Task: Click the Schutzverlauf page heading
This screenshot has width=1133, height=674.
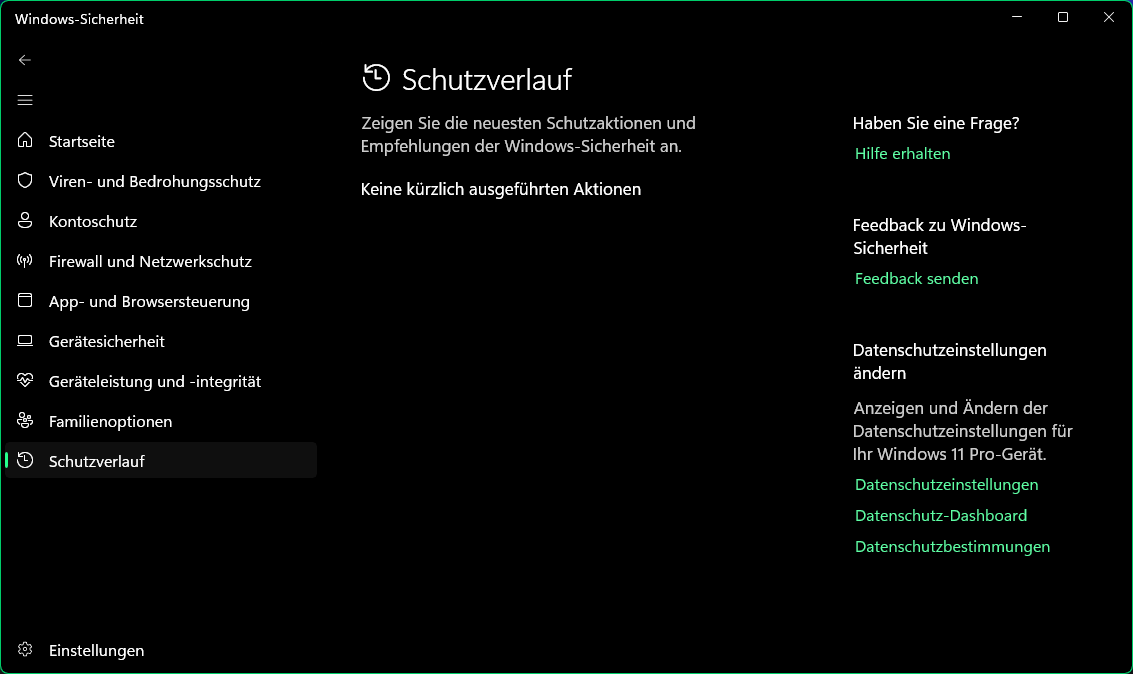Action: coord(487,79)
